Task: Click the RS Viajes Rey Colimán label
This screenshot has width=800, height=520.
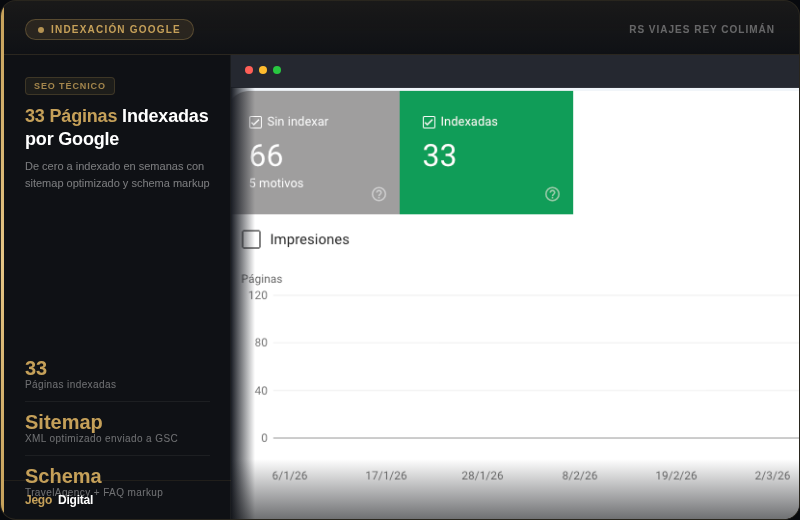Action: pyautogui.click(x=701, y=29)
